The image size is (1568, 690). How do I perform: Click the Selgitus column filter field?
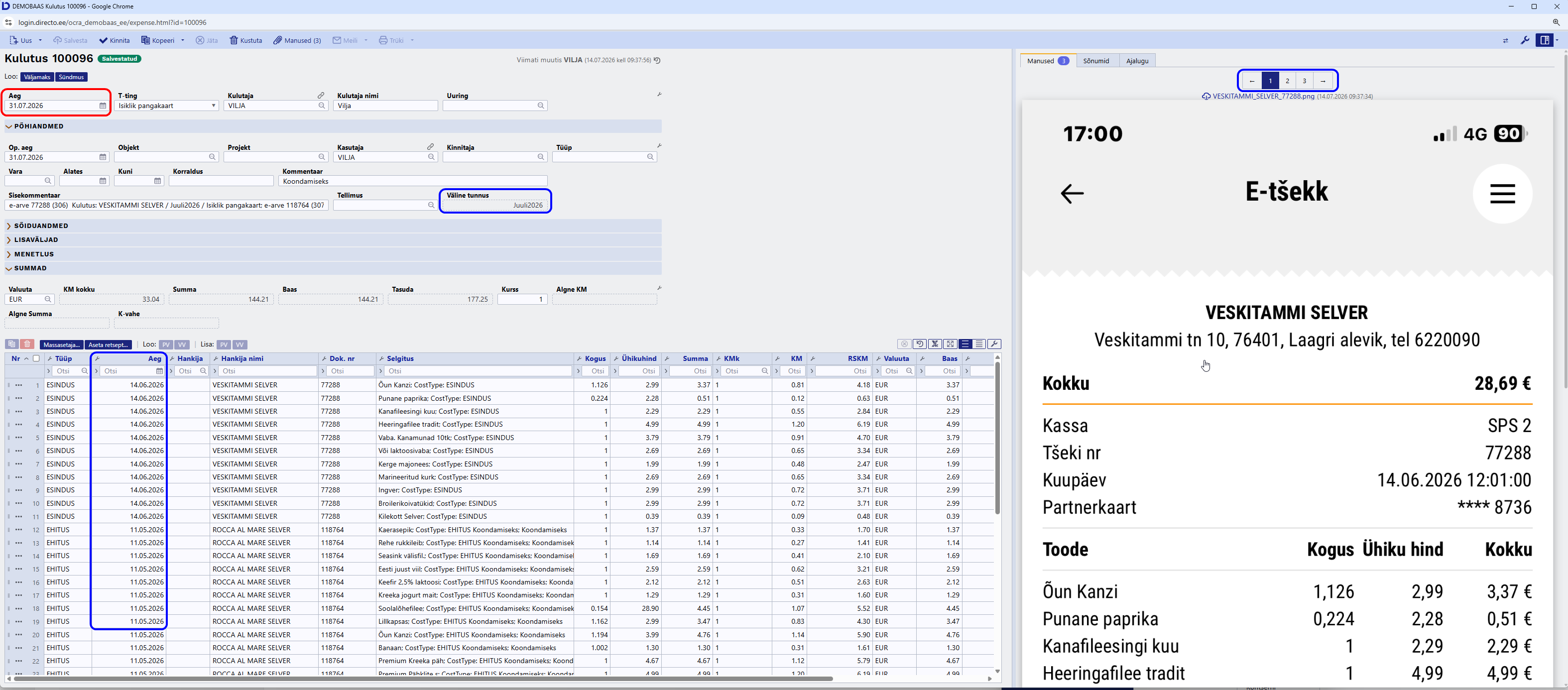pos(478,371)
